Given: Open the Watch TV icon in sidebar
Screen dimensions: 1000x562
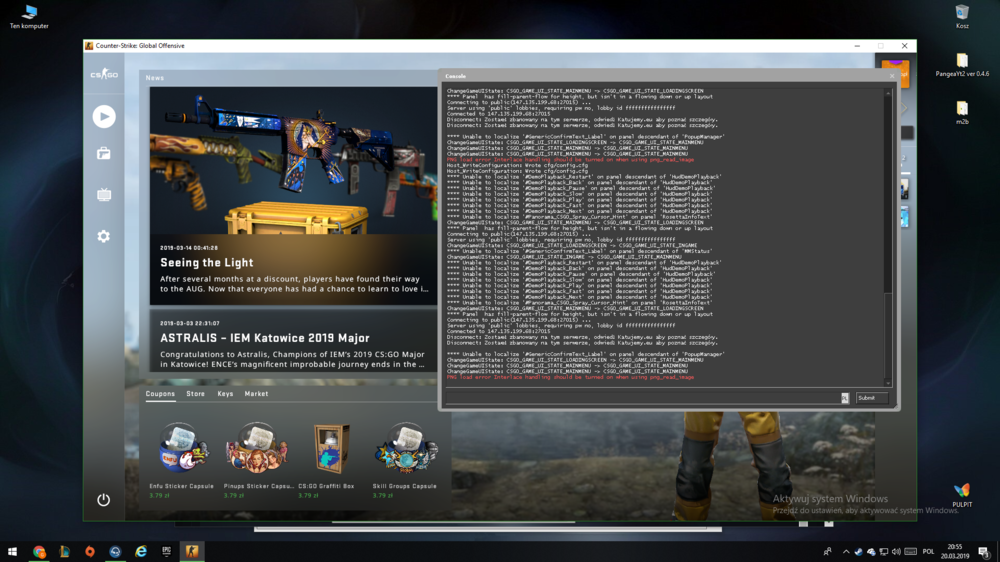Looking at the screenshot, I should [x=104, y=195].
